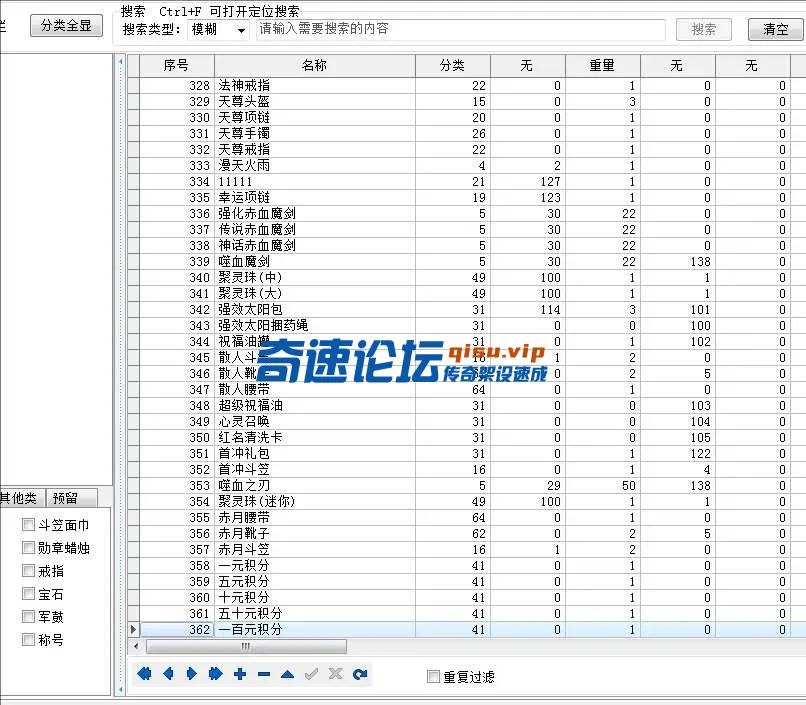Select the row 强效太阳包
806x705 pixels.
click(465, 309)
